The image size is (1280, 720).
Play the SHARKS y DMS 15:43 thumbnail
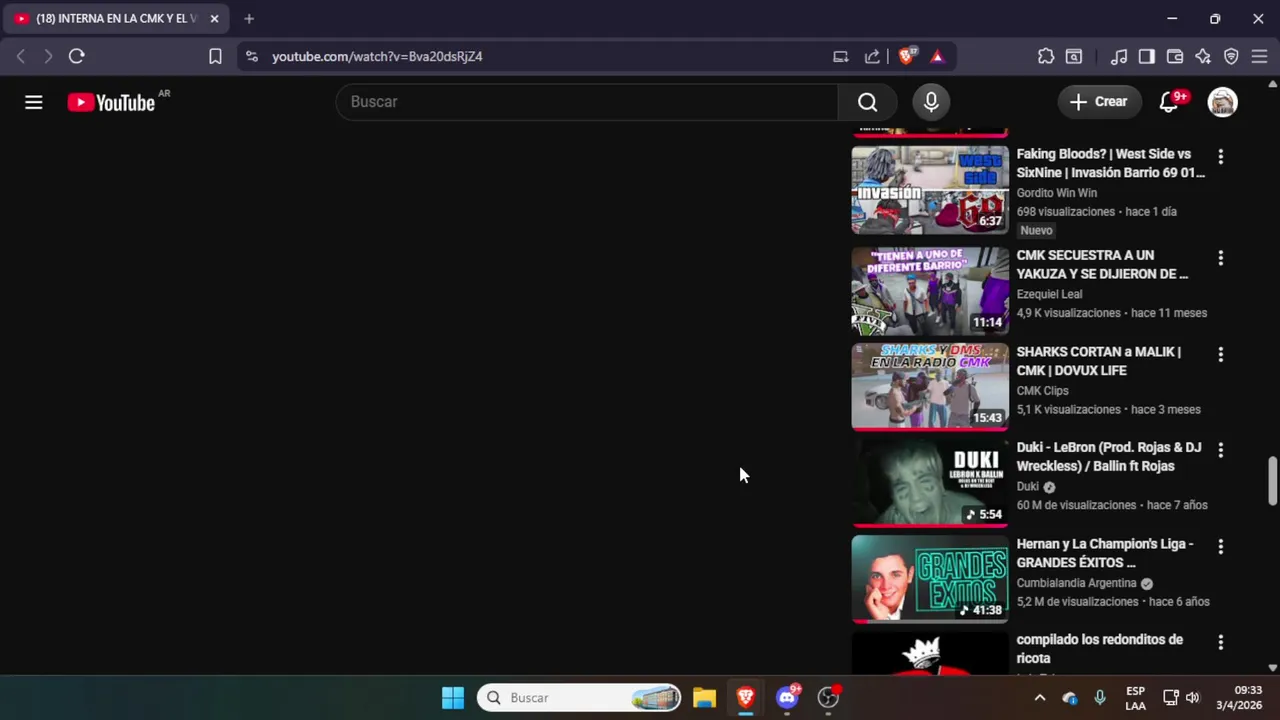pyautogui.click(x=930, y=387)
